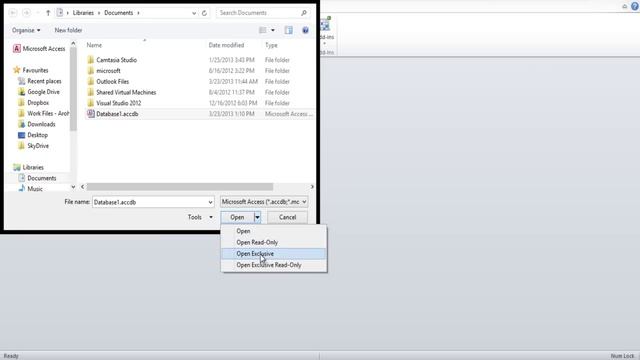
Task: Pick Open Exclusive Read-Only option
Action: point(273,265)
